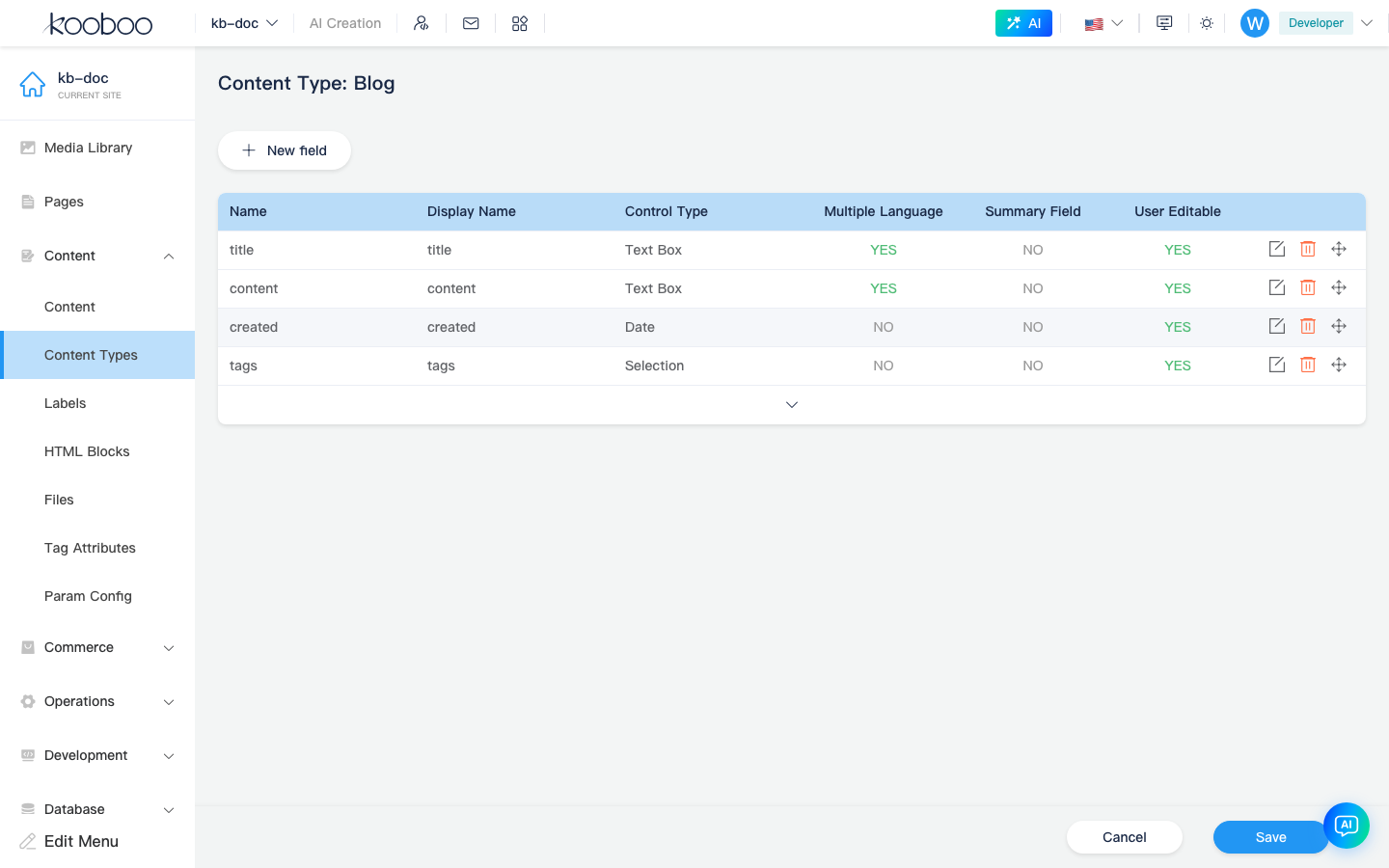1389x868 pixels.
Task: Toggle Multiple Language YES for title
Action: pos(884,250)
